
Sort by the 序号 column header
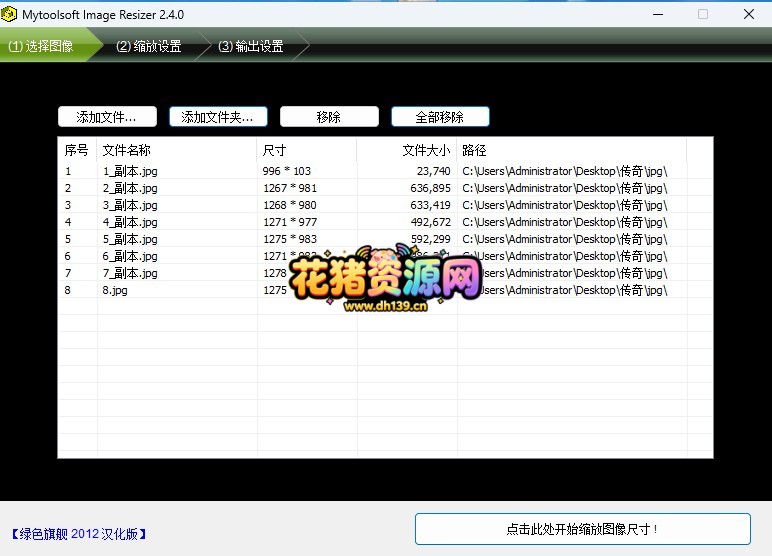pyautogui.click(x=77, y=150)
